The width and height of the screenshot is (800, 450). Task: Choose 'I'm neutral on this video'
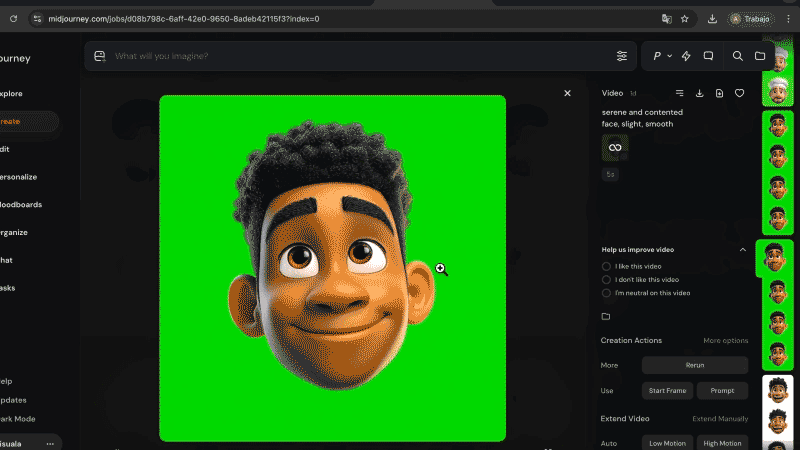click(x=606, y=293)
